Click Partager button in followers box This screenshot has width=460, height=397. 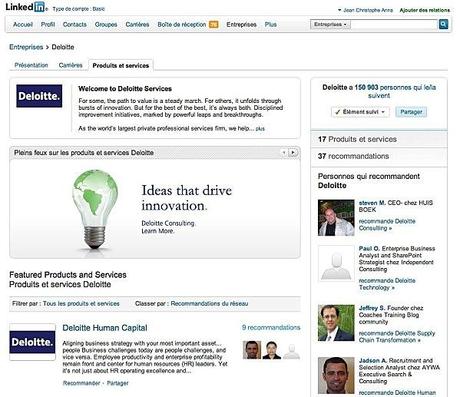pyautogui.click(x=411, y=112)
